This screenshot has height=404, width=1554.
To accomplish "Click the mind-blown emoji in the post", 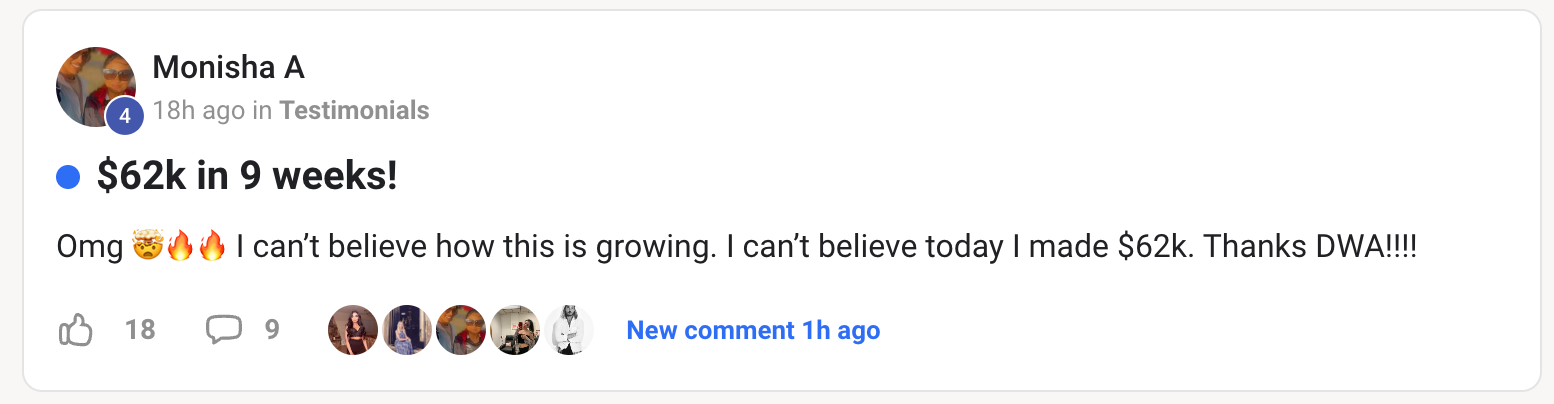I will pyautogui.click(x=147, y=246).
